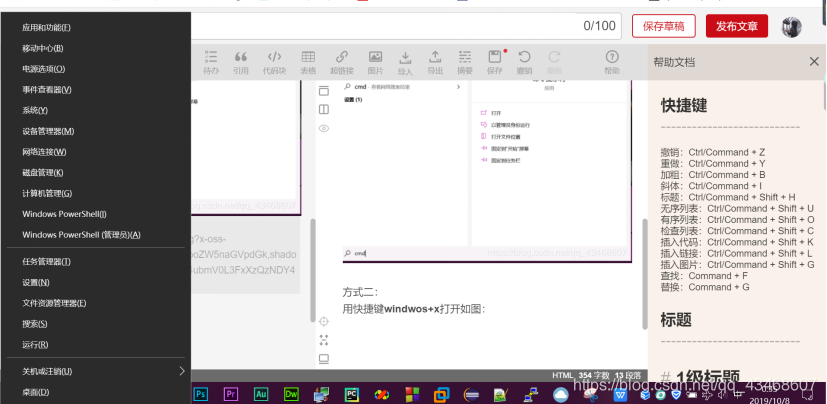Click the single page icon in gutter

point(324,91)
